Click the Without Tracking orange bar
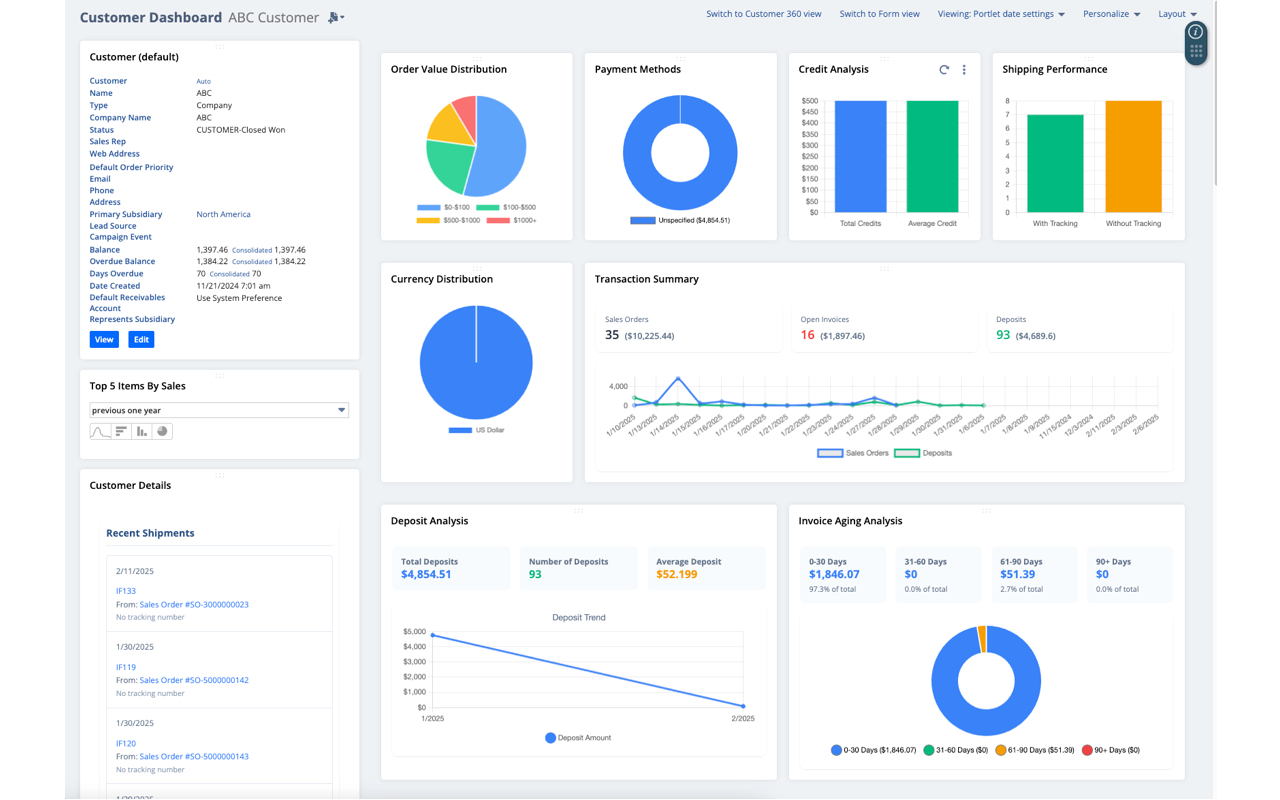 1133,156
